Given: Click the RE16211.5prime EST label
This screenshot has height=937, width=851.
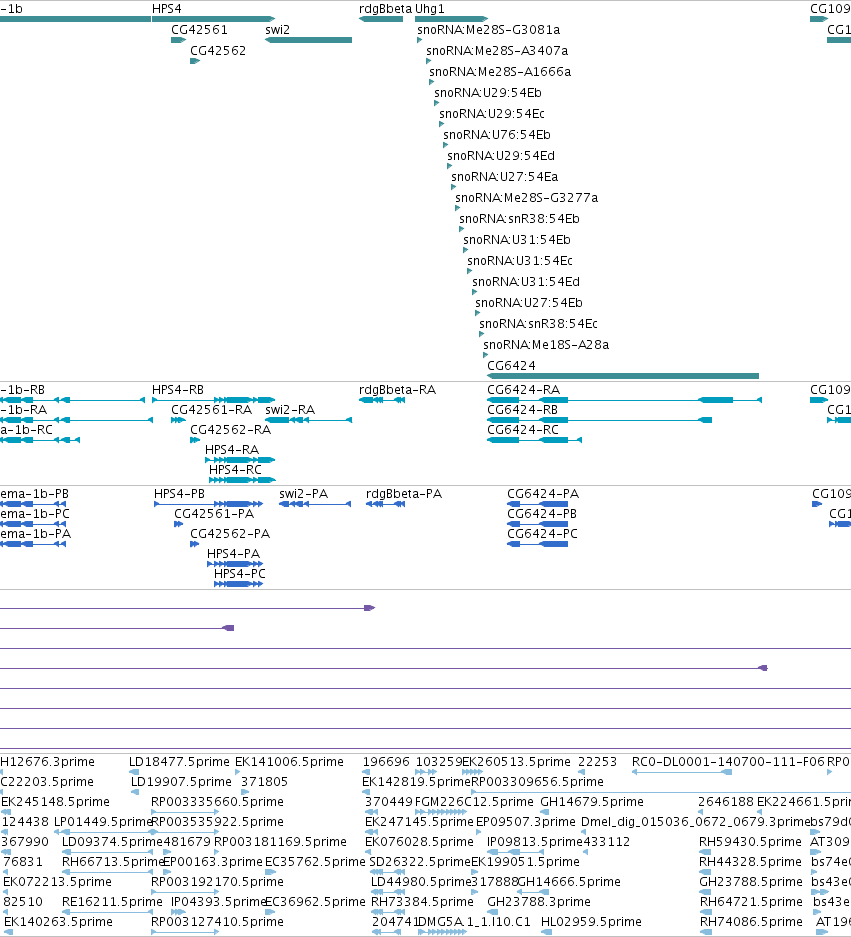Looking at the screenshot, I should point(112,901).
